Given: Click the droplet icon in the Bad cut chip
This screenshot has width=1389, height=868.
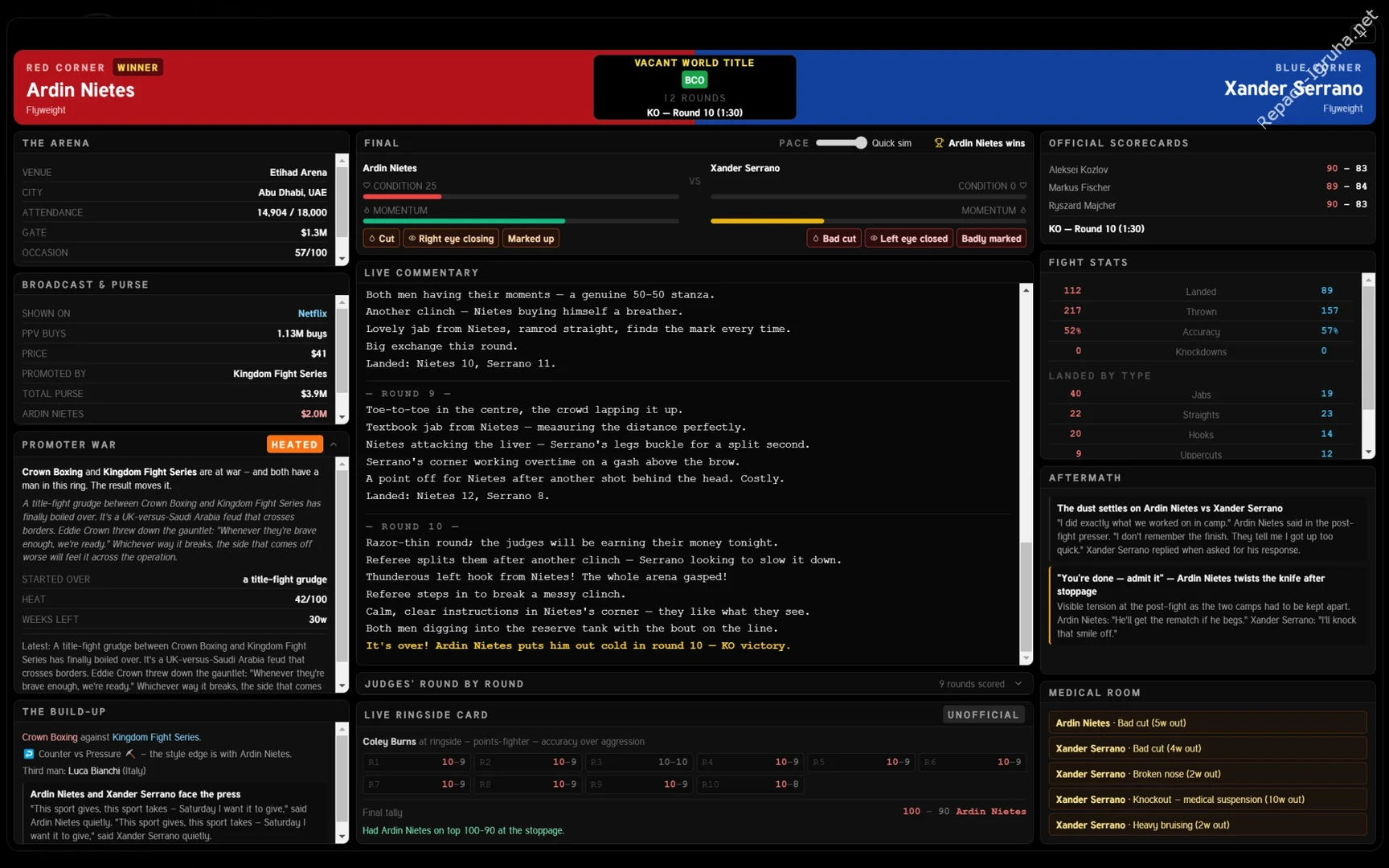Looking at the screenshot, I should [816, 239].
